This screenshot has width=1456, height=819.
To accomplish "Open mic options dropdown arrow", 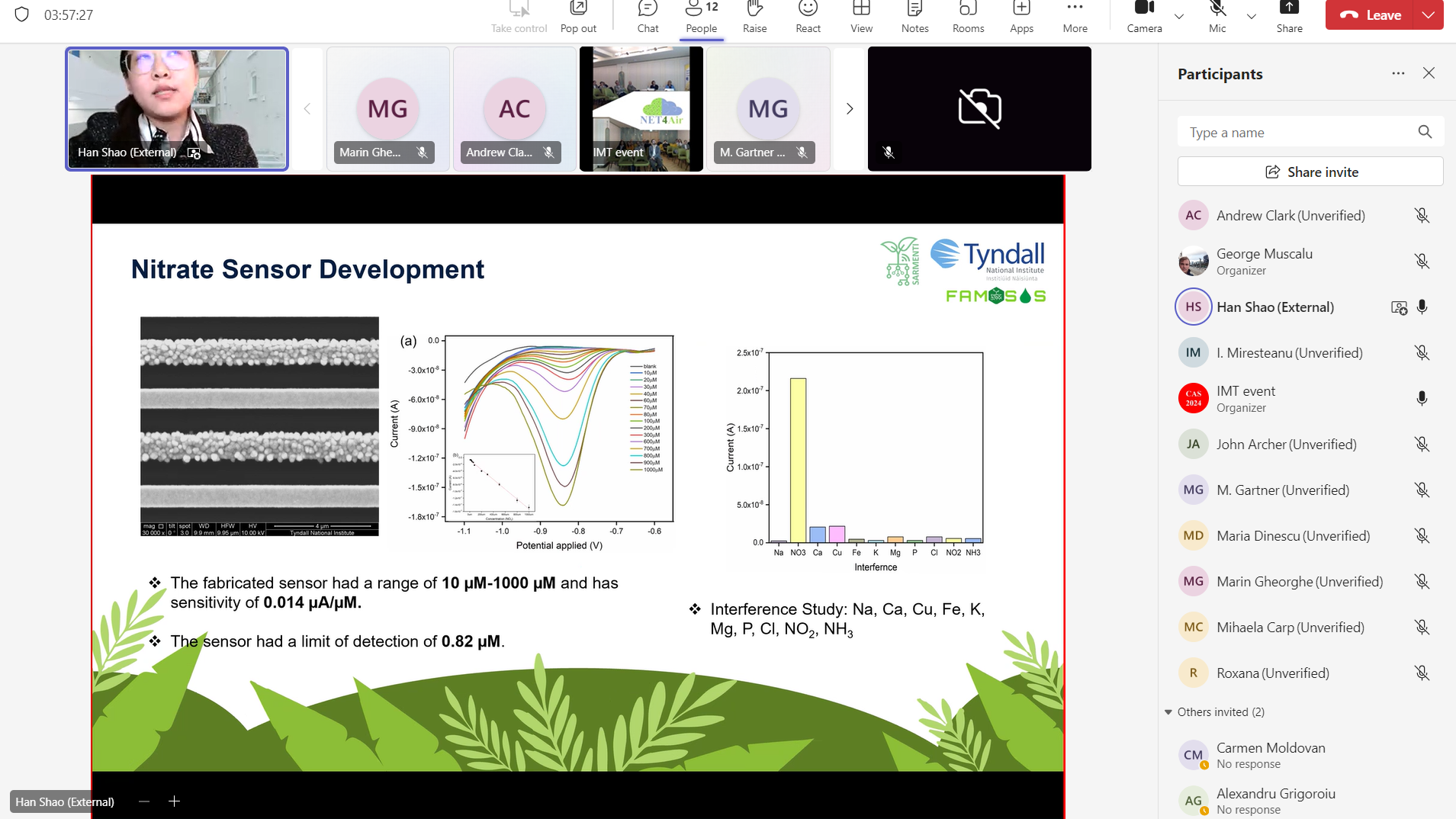I will tap(1252, 16).
